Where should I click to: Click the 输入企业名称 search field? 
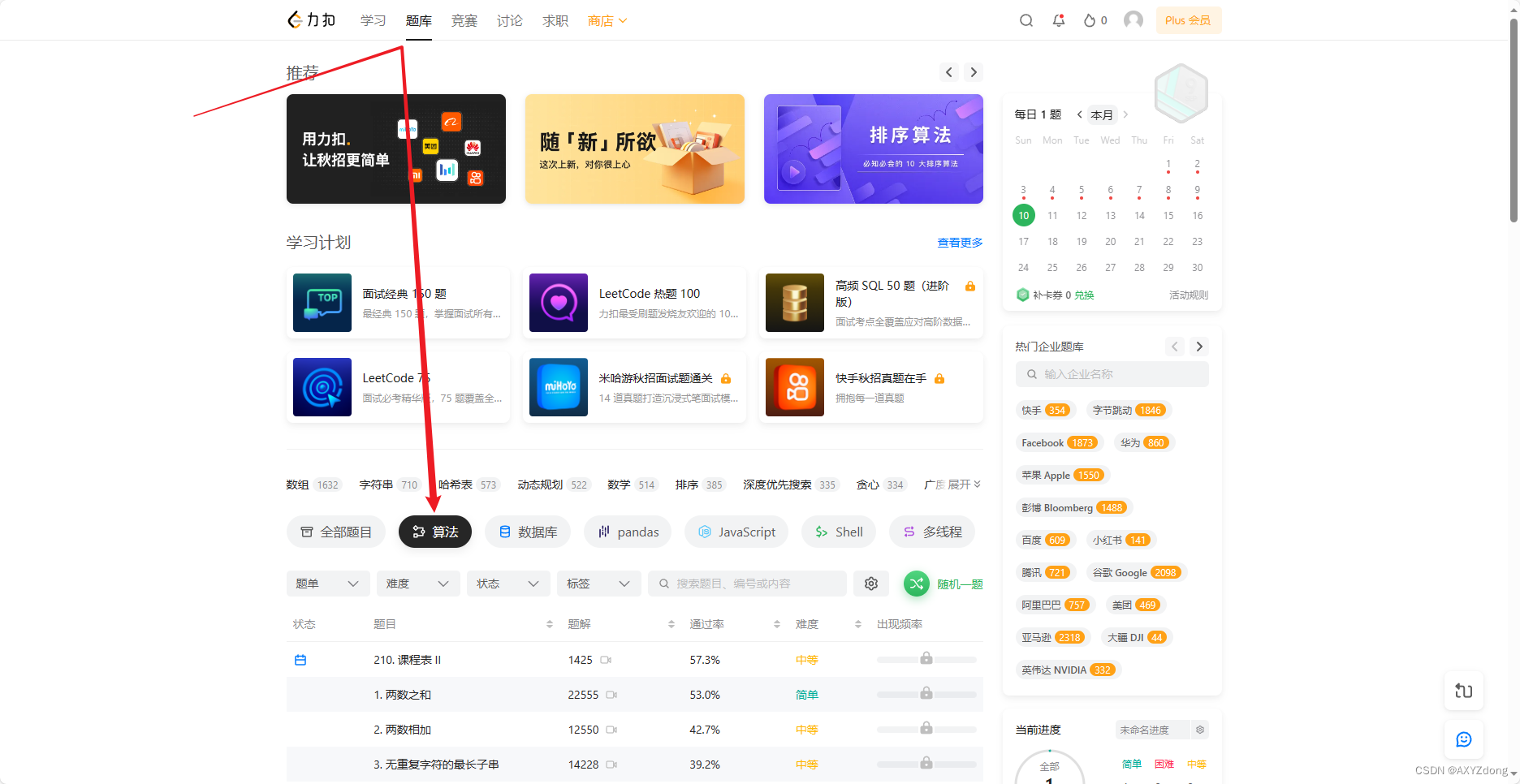click(x=1112, y=374)
